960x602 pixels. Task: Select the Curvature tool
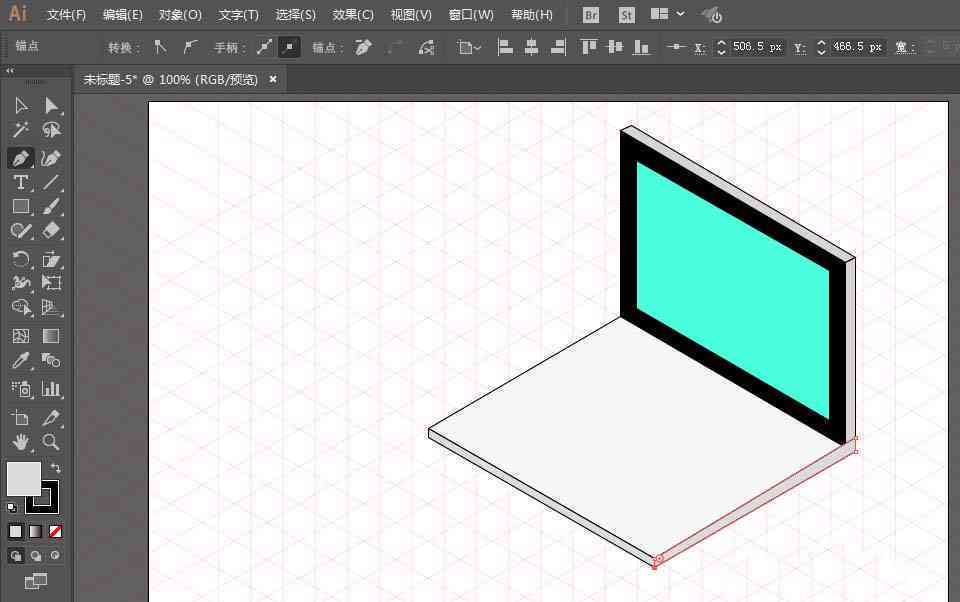[x=51, y=158]
